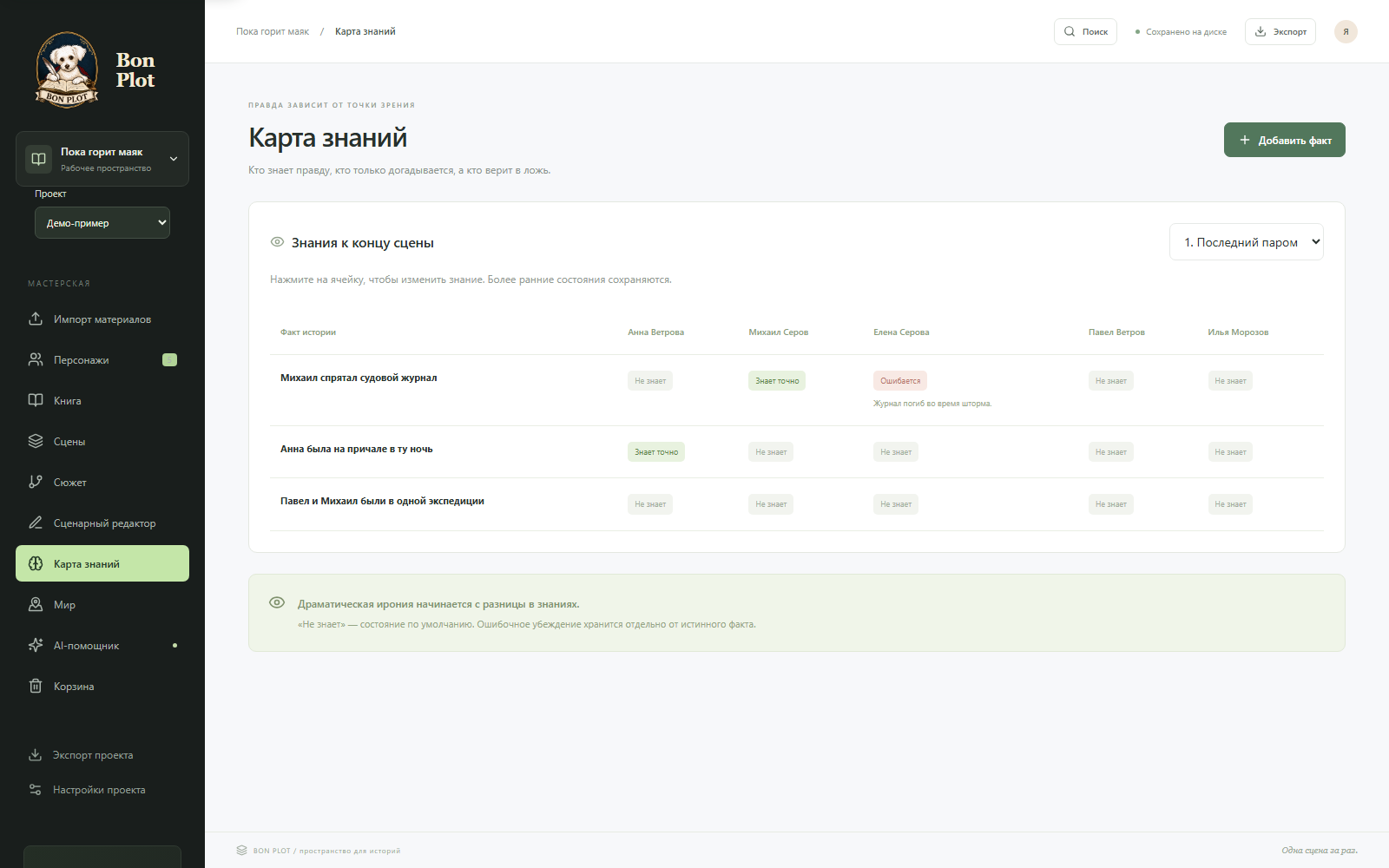The image size is (1389, 868).
Task: Click the 'Пока горит маяк' breadcrumb link
Action: [273, 31]
